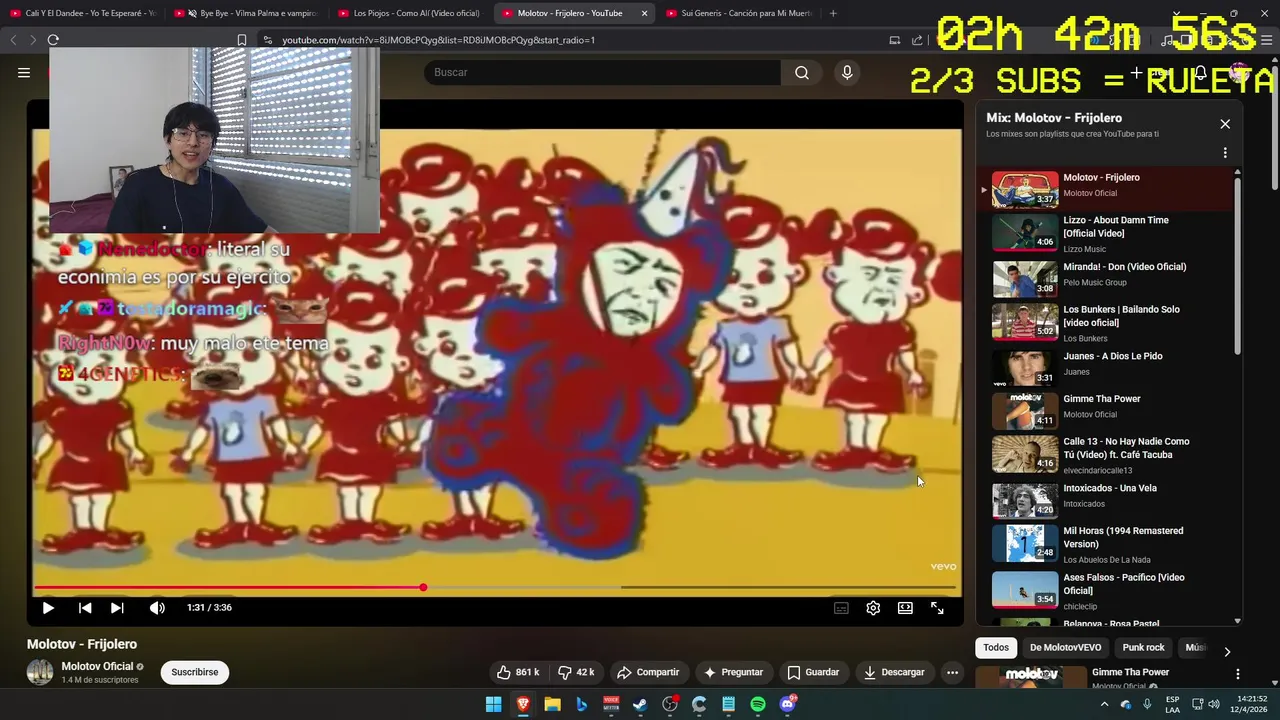Select Mil Horas 1994 Remastered Version

pos(1105,543)
